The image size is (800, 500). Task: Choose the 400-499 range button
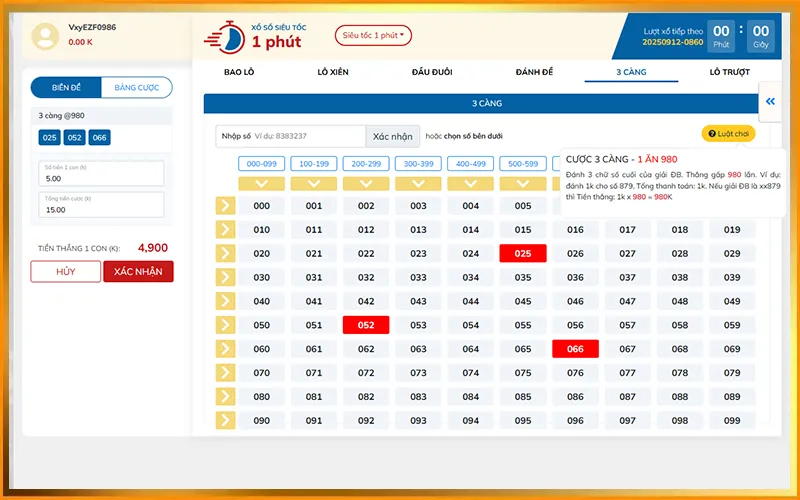coord(470,164)
